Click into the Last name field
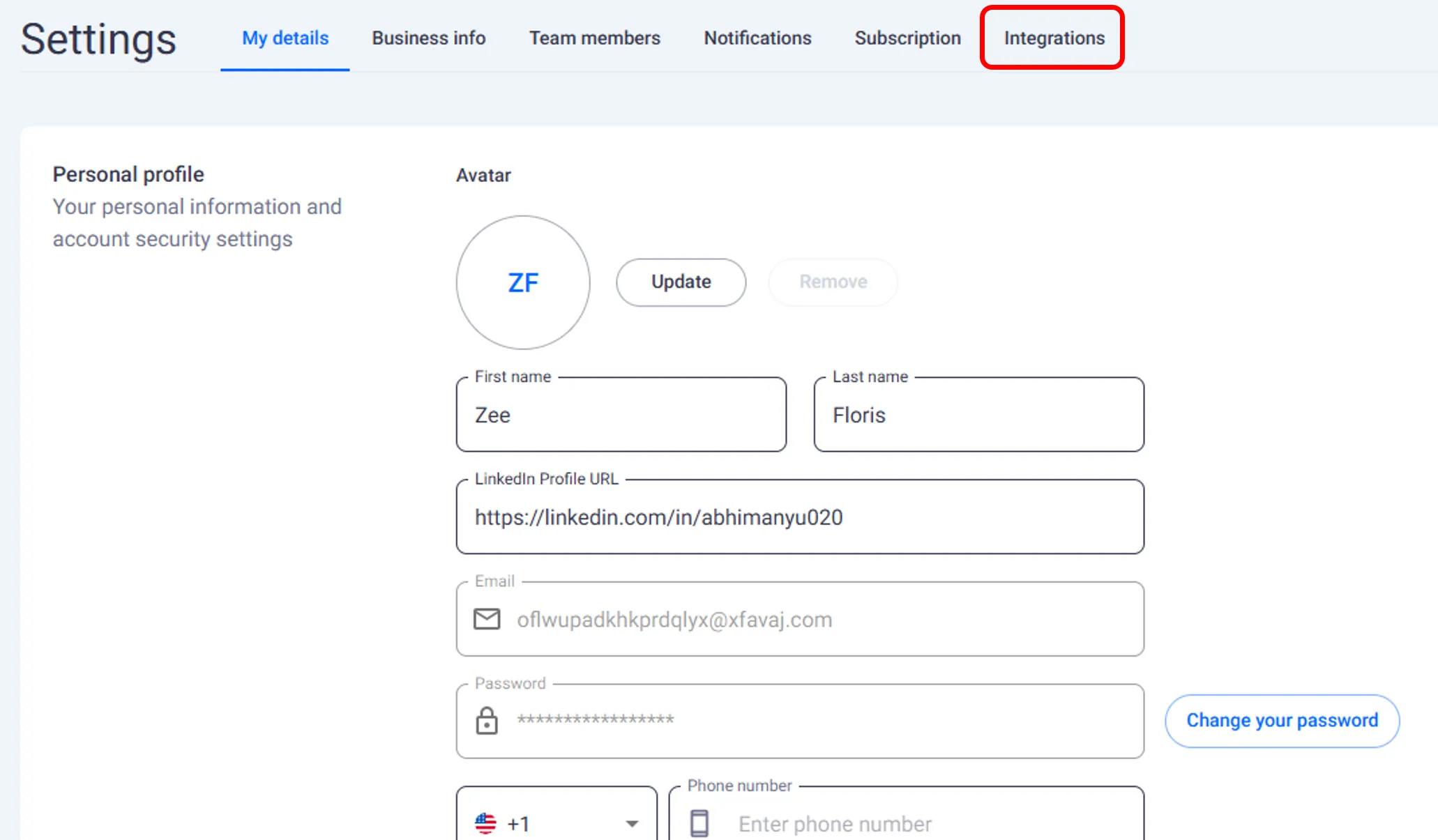The height and width of the screenshot is (840, 1438). click(x=978, y=415)
